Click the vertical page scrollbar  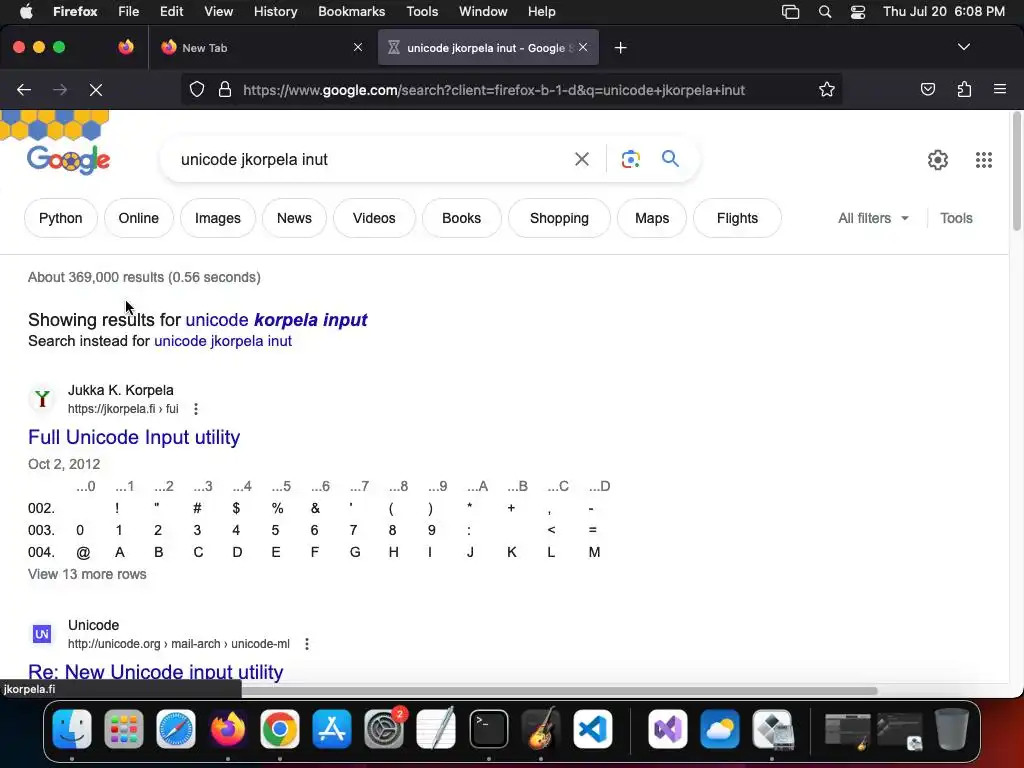[x=1016, y=171]
